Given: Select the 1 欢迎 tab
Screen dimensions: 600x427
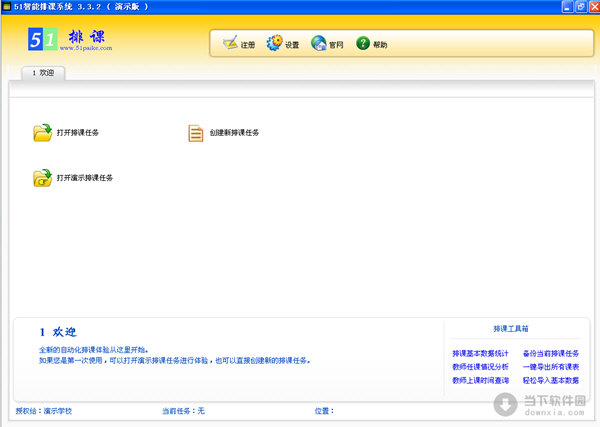Looking at the screenshot, I should tap(43, 73).
